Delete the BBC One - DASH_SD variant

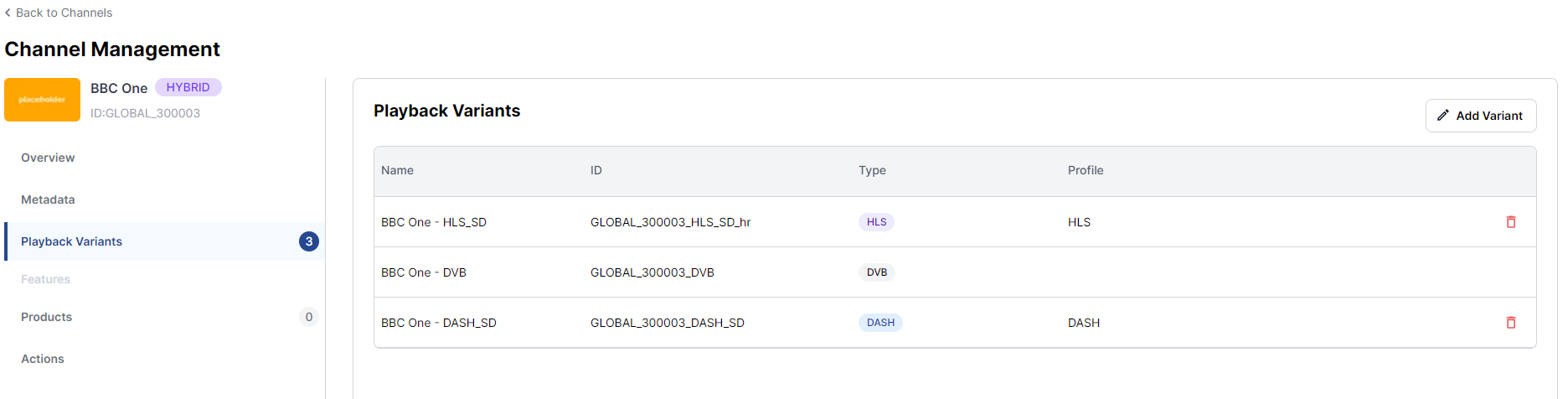tap(1510, 323)
